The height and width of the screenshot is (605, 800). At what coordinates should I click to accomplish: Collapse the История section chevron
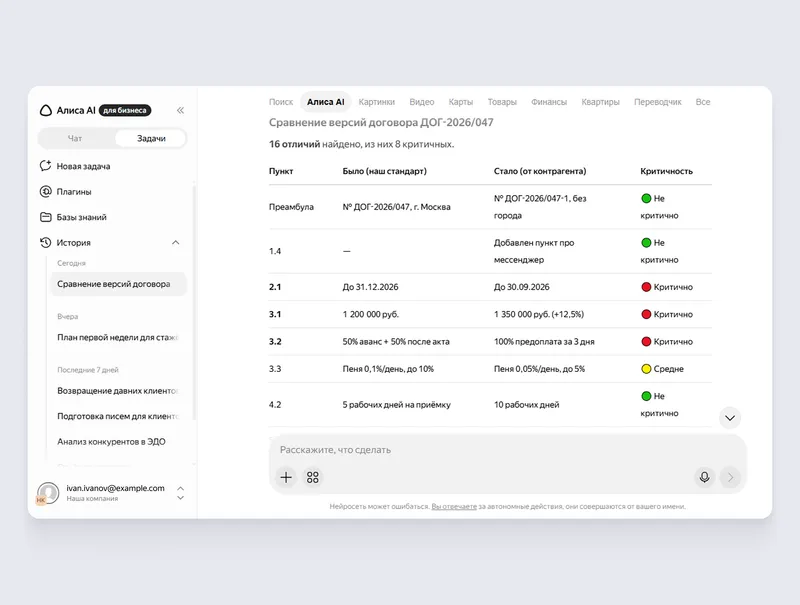pyautogui.click(x=176, y=242)
